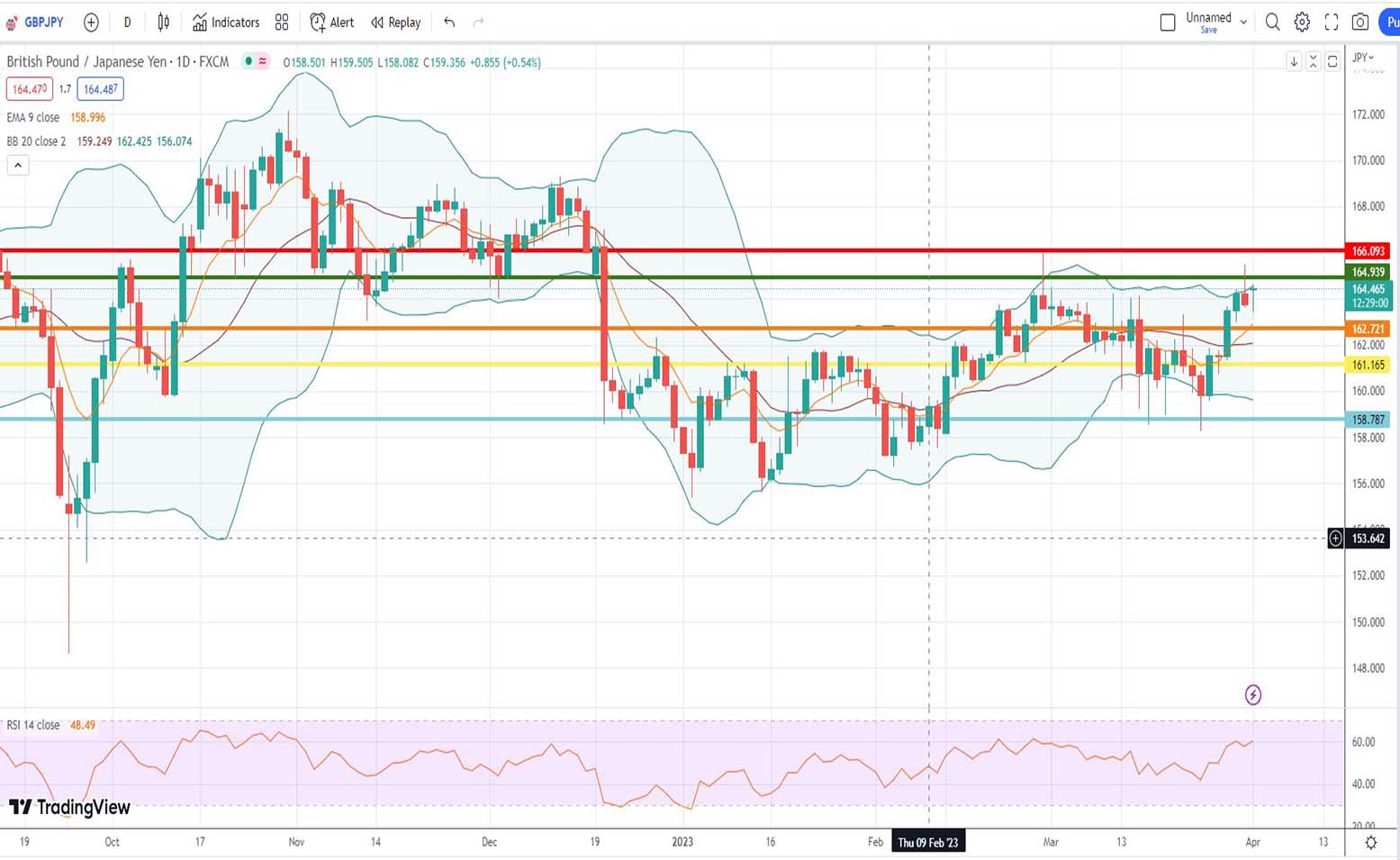The width and height of the screenshot is (1400, 860).
Task: Maximize the chart pane with square icon
Action: 1332,61
